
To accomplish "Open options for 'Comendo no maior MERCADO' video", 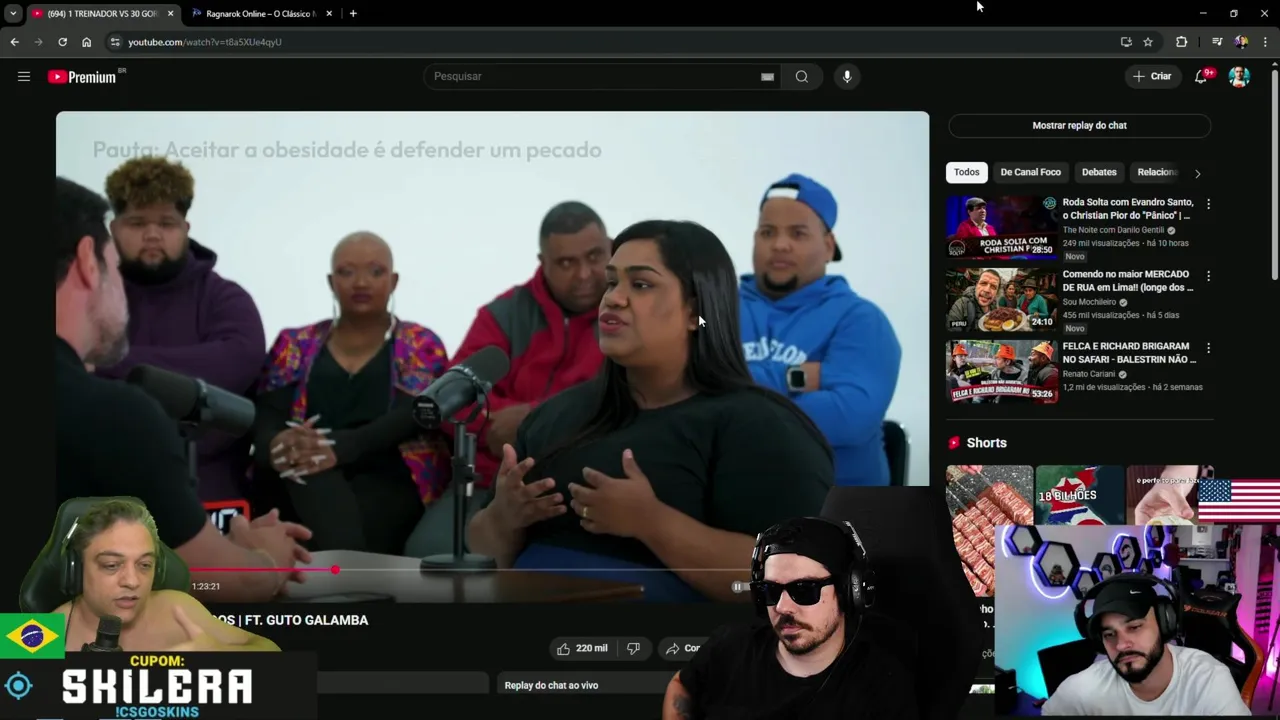I will pyautogui.click(x=1208, y=276).
